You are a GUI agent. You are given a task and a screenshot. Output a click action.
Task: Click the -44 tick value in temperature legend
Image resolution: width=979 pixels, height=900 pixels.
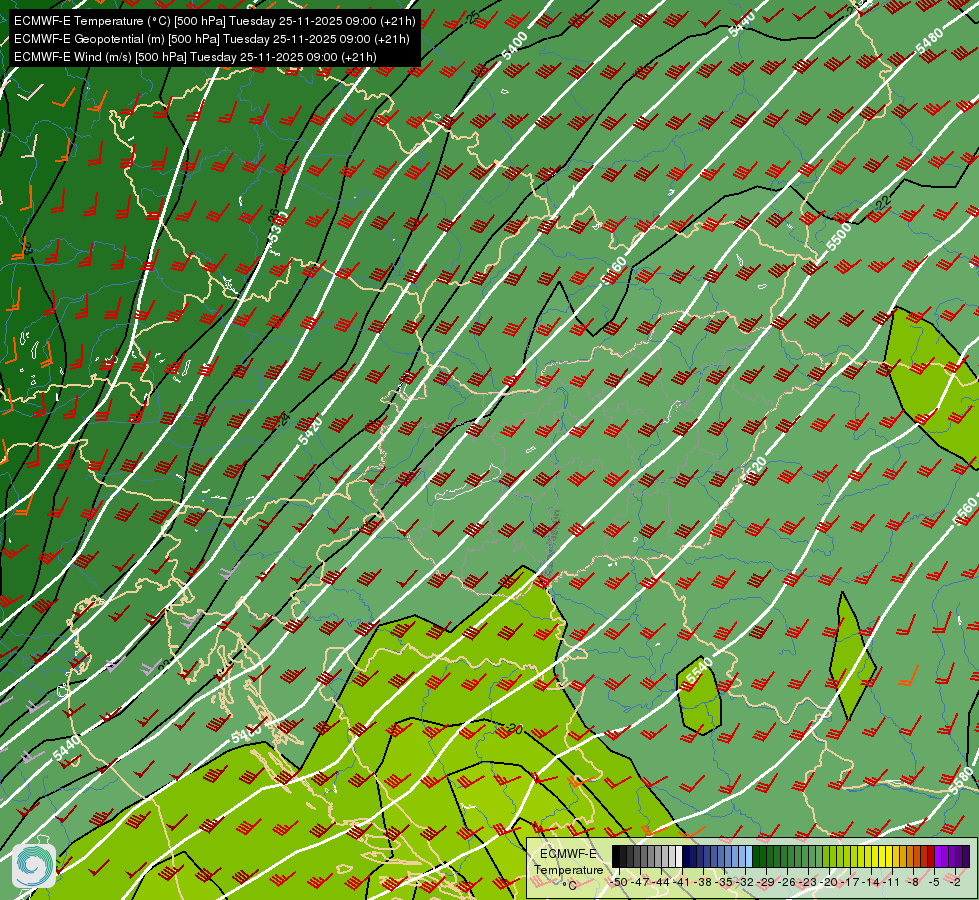click(661, 882)
